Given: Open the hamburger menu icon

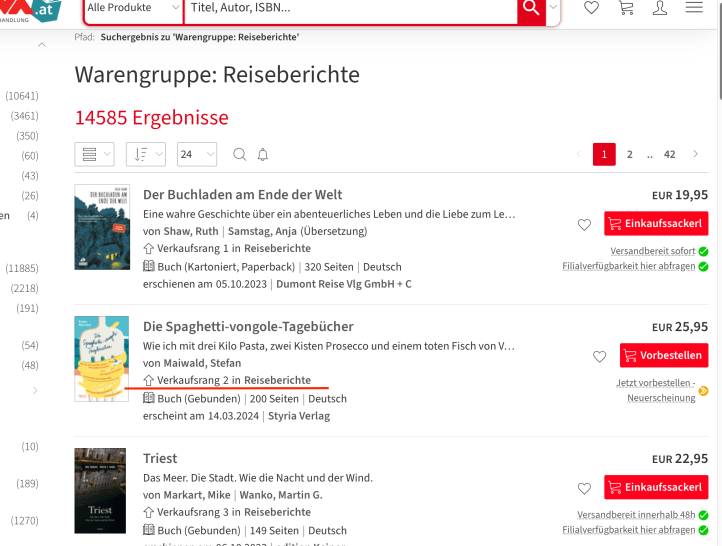Looking at the screenshot, I should click(694, 8).
